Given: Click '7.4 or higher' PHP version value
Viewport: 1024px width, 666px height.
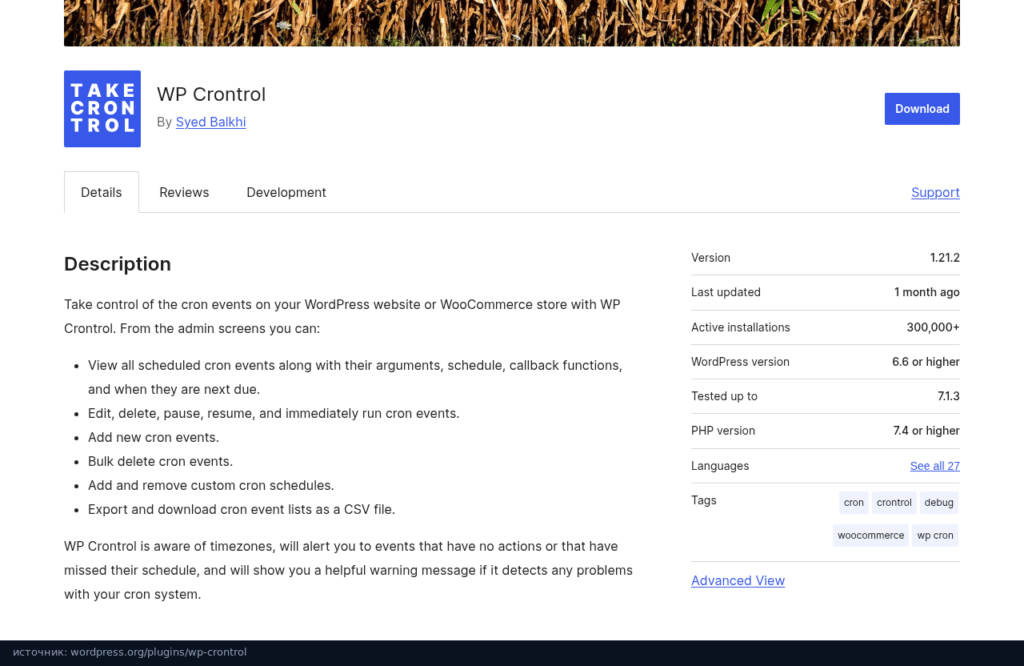Looking at the screenshot, I should pyautogui.click(x=926, y=431).
